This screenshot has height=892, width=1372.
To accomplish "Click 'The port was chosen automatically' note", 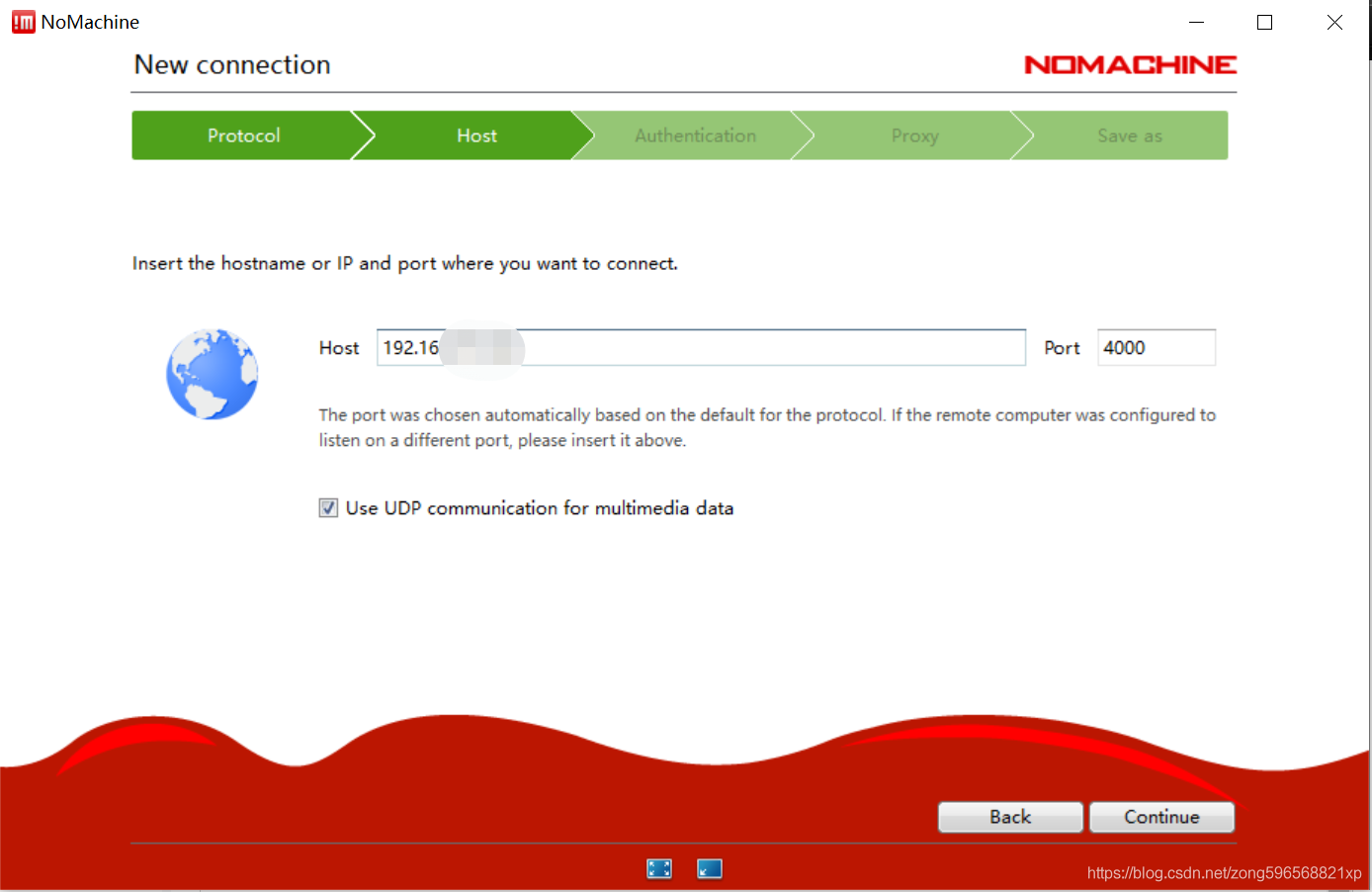I will 767,427.
